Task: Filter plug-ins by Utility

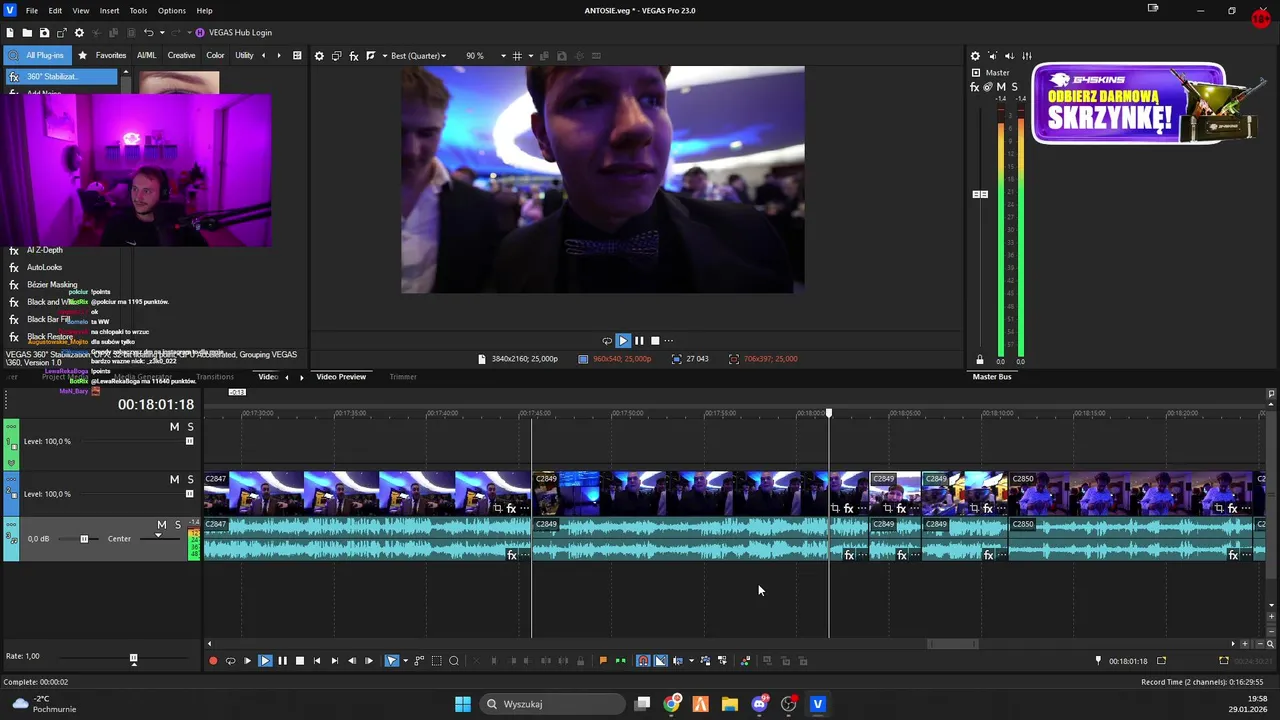Action: (244, 56)
